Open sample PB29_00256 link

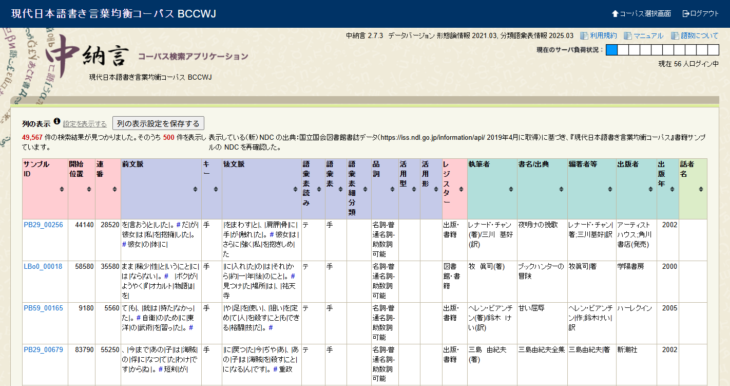click(x=43, y=224)
